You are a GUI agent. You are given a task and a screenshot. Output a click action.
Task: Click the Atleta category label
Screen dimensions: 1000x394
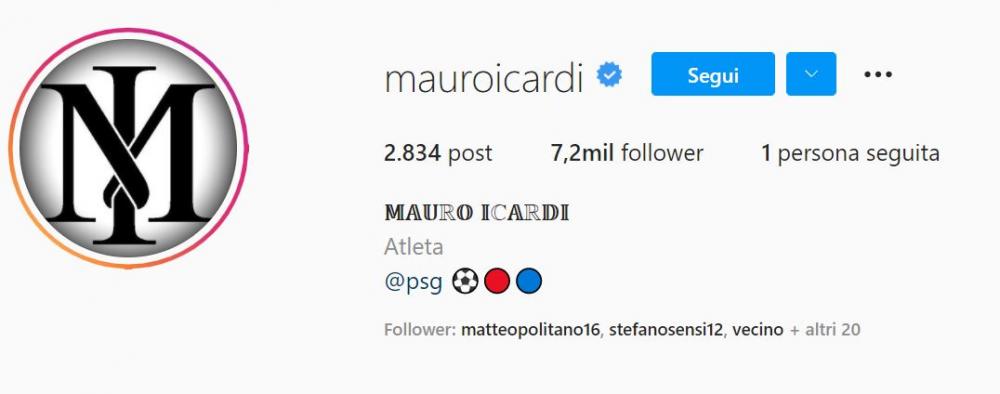tap(413, 247)
